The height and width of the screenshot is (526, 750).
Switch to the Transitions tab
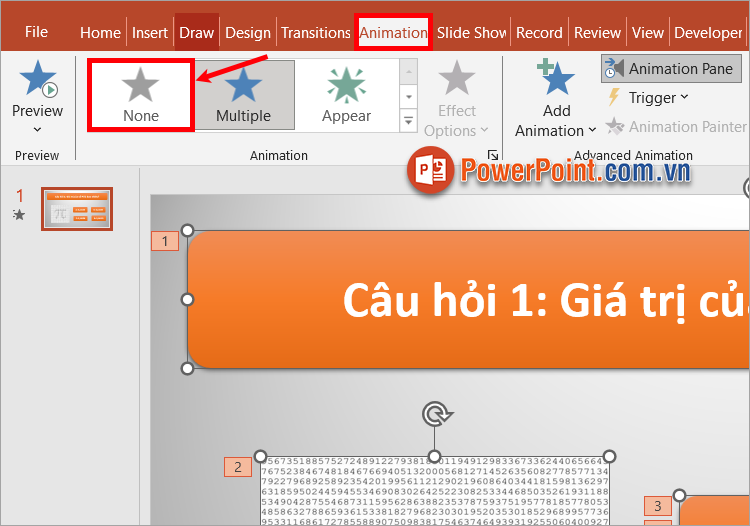point(315,32)
